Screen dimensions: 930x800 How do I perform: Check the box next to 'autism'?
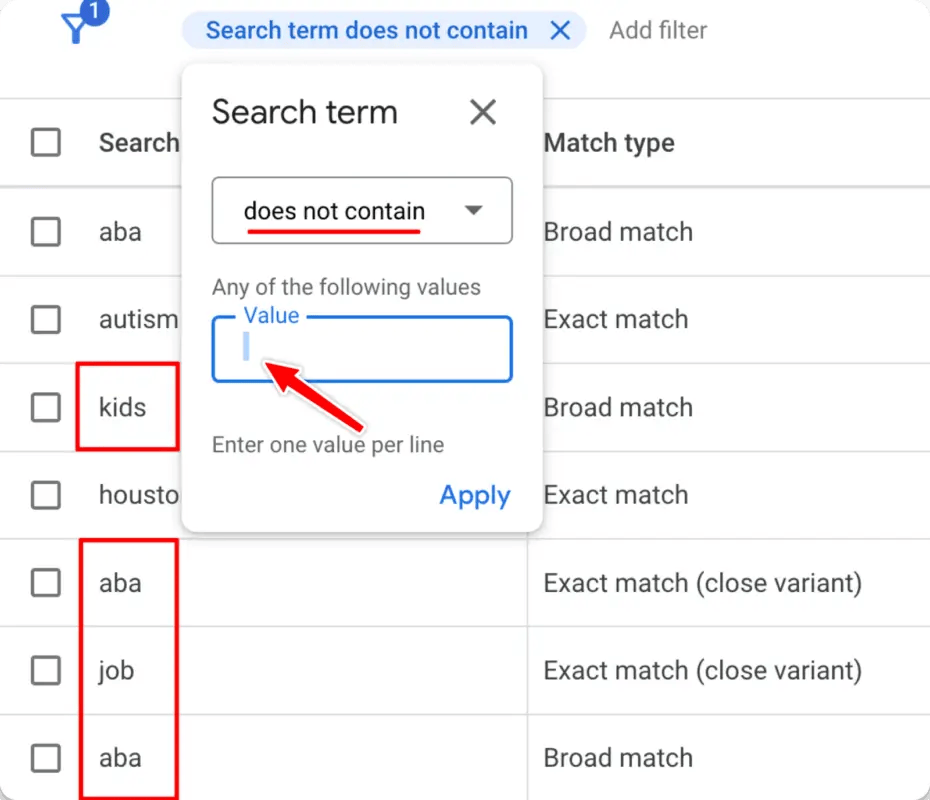click(46, 319)
